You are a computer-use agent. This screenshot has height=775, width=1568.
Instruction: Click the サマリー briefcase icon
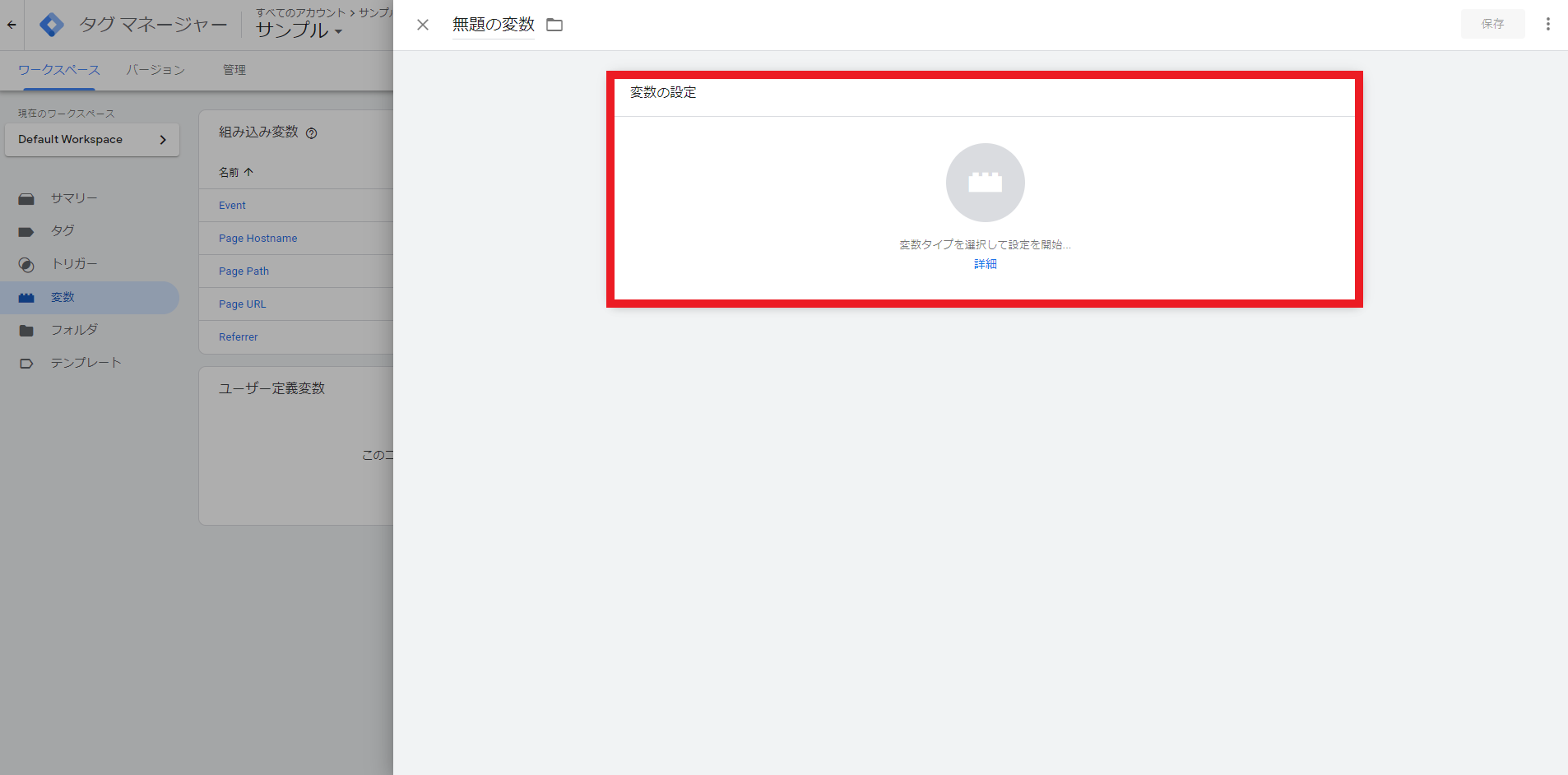tap(26, 199)
